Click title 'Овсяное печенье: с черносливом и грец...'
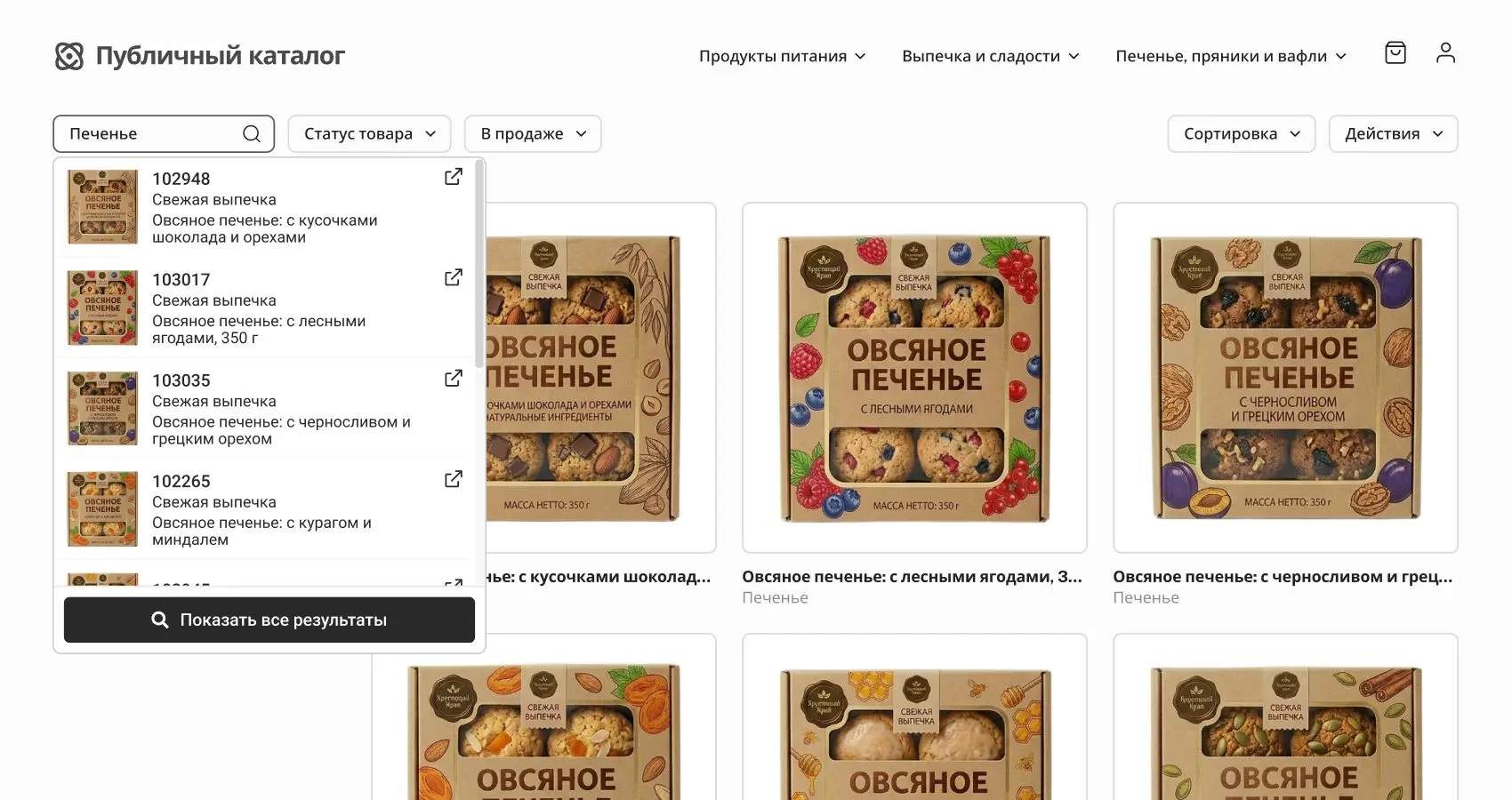 tap(1283, 576)
